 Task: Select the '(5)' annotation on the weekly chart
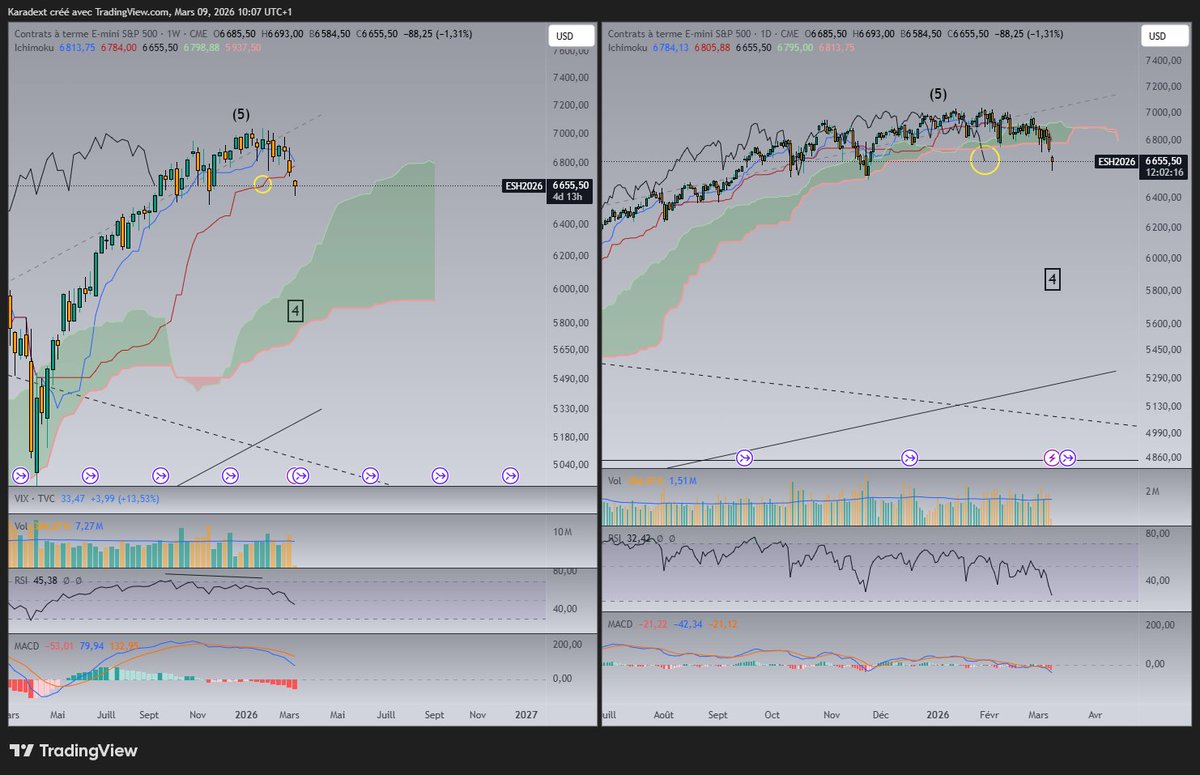coord(241,114)
